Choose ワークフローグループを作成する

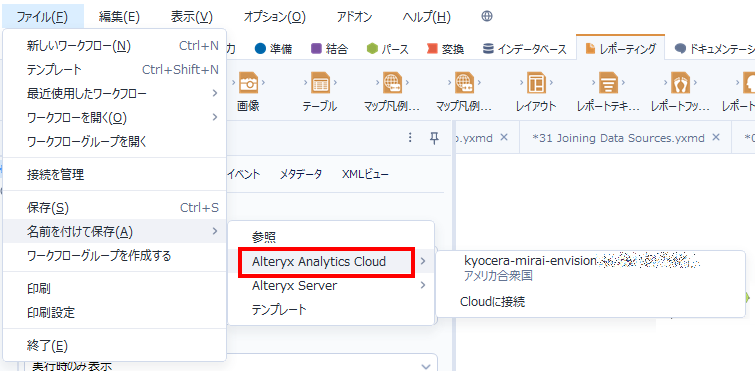(115, 256)
